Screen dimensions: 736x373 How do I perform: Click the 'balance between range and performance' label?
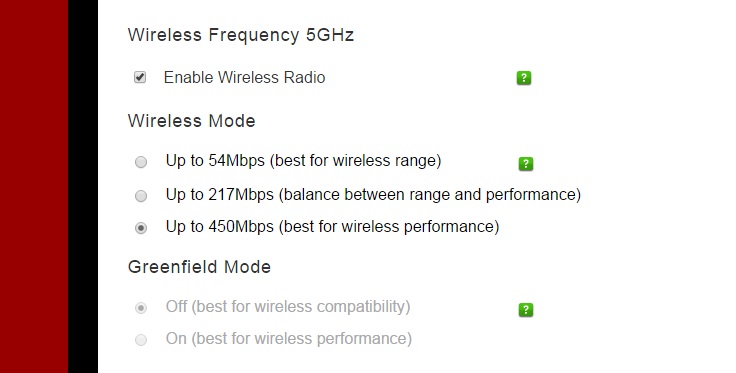click(429, 195)
